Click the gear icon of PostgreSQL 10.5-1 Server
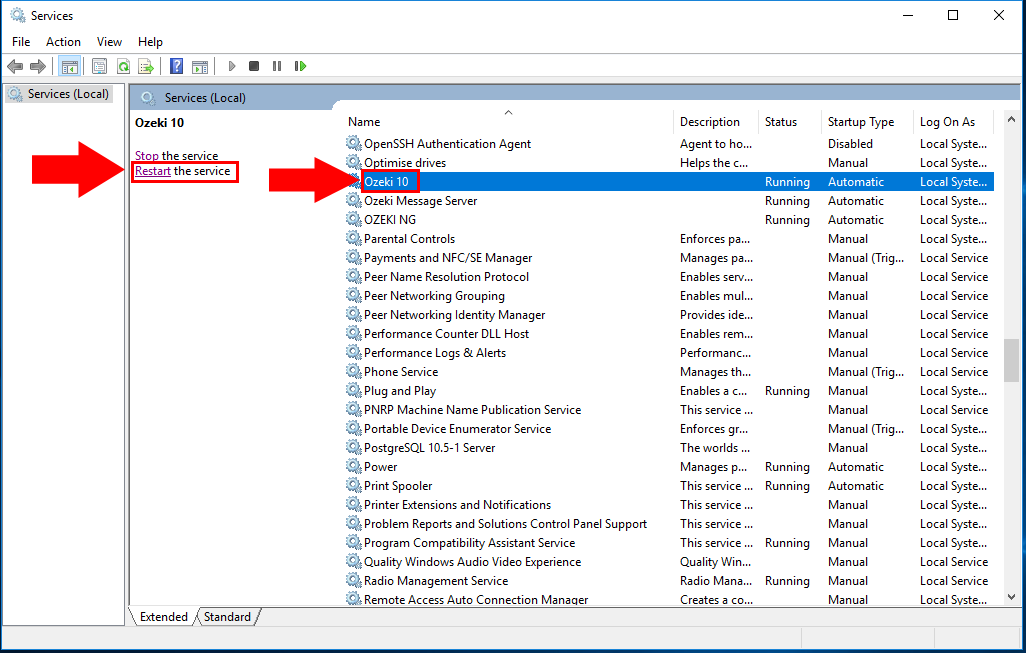This screenshot has width=1026, height=653. 354,446
